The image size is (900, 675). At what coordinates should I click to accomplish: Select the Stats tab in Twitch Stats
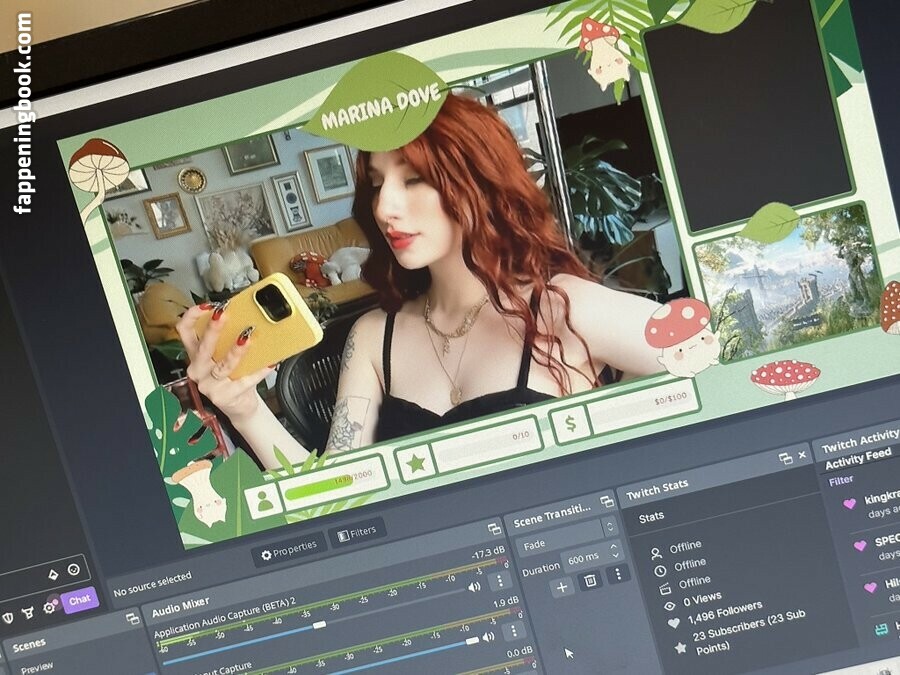651,517
